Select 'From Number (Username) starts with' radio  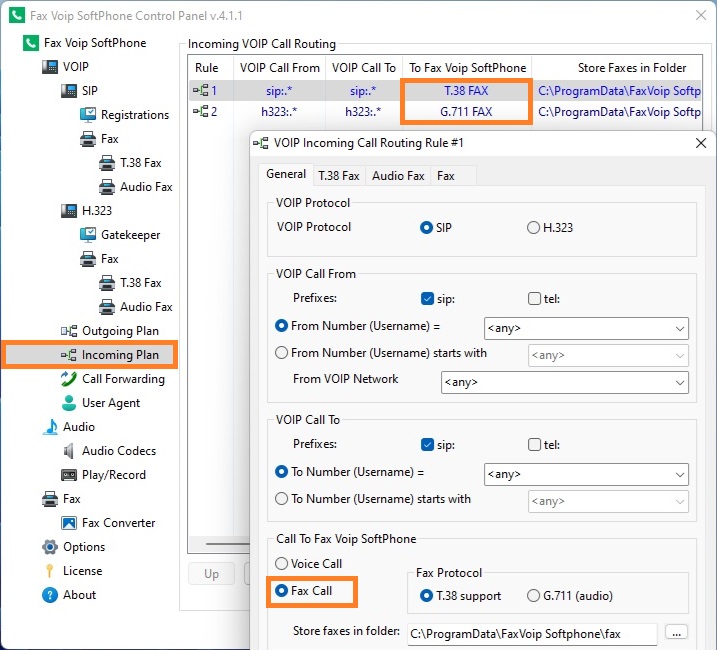point(282,353)
